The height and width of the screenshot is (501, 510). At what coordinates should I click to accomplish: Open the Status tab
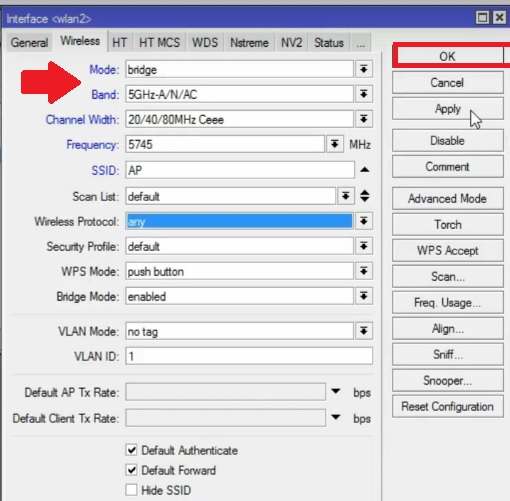[329, 42]
